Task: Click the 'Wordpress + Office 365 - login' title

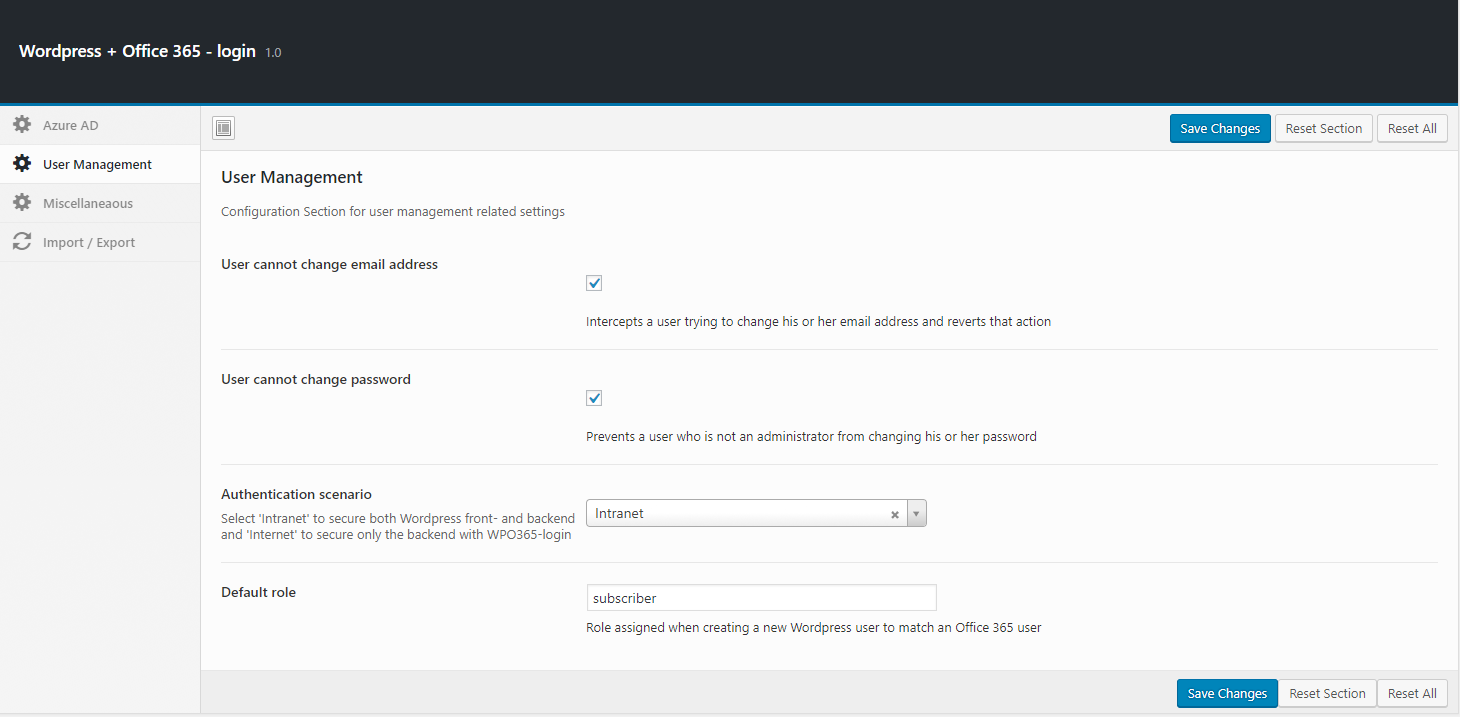Action: click(137, 51)
